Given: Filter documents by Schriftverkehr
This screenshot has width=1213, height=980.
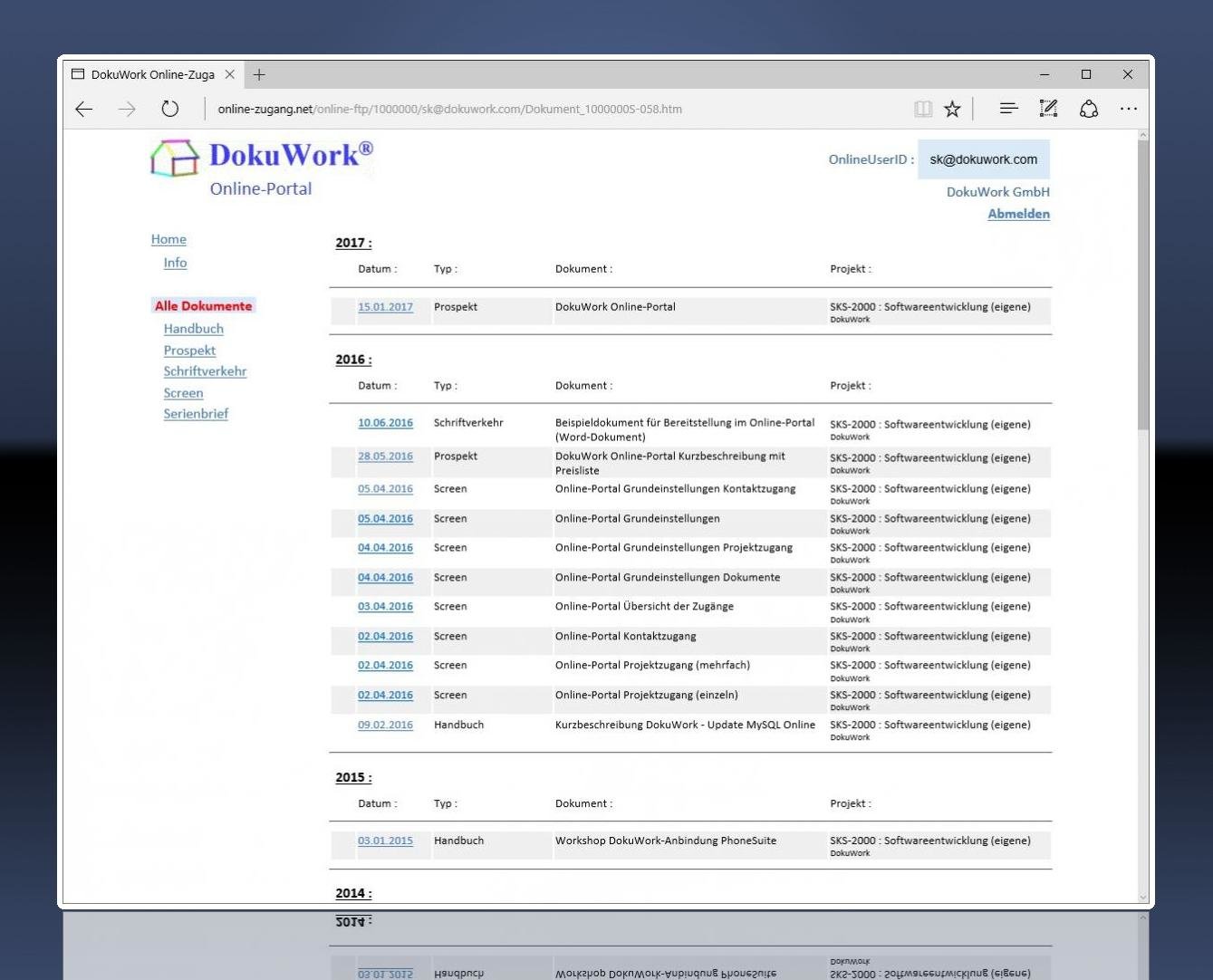Looking at the screenshot, I should [205, 371].
